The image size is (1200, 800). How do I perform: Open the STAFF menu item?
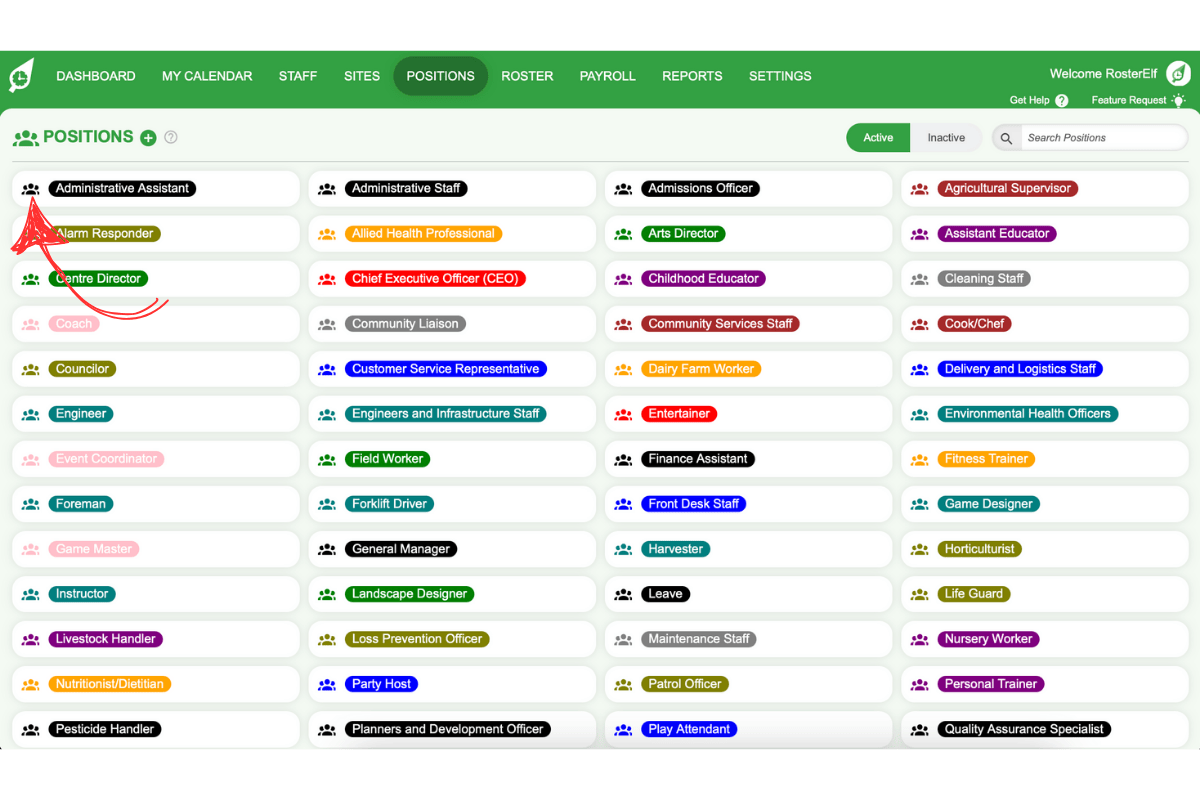click(x=297, y=75)
